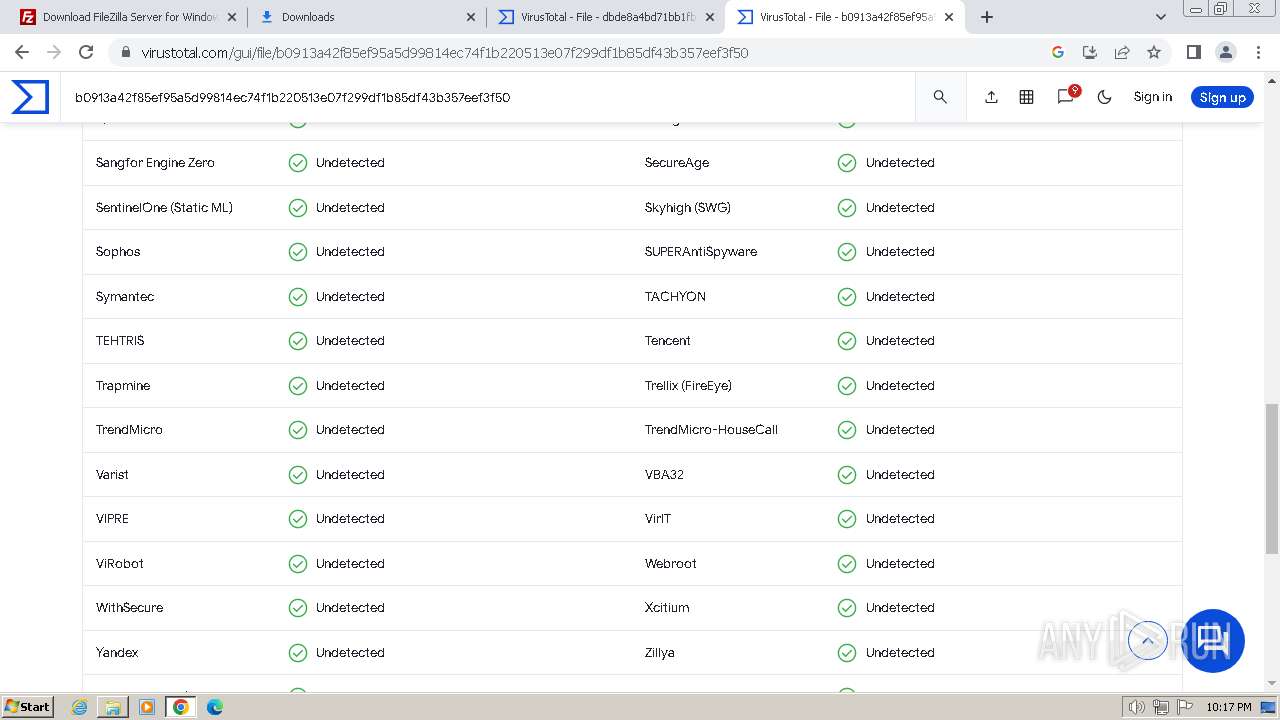Click the VIPRE vendor name
Image resolution: width=1280 pixels, height=720 pixels.
point(112,519)
